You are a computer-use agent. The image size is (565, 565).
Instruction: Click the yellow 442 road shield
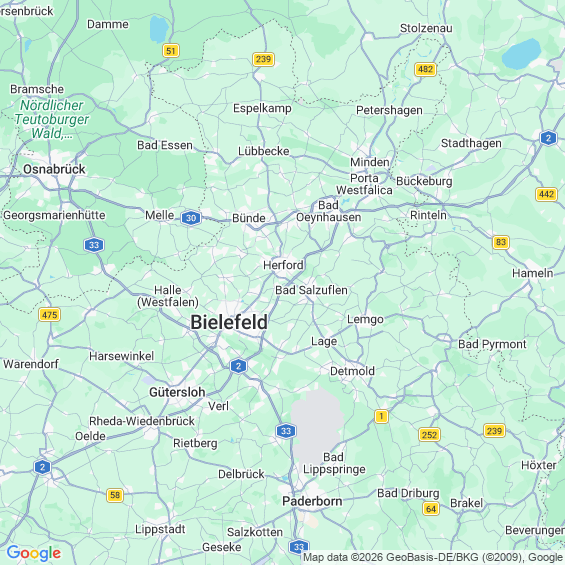[x=547, y=194]
